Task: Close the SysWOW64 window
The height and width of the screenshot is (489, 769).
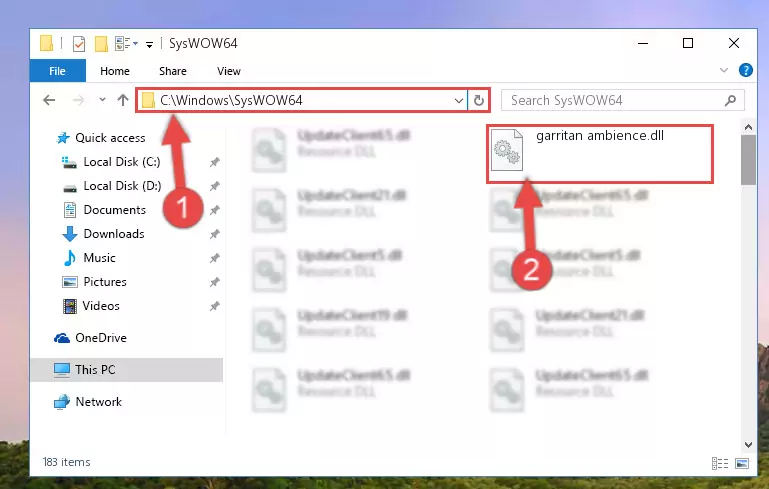Action: [734, 43]
